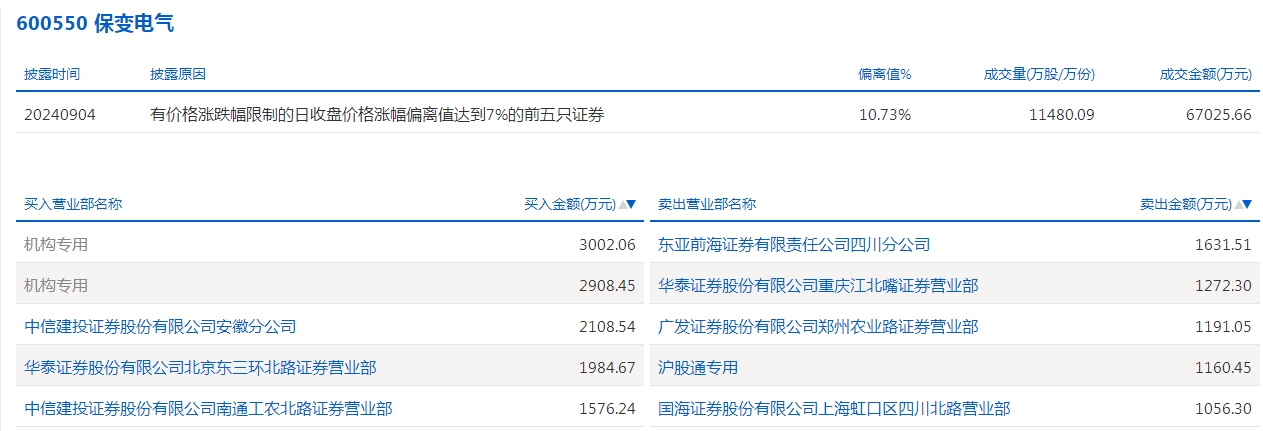Select buy amount 2108.54
This screenshot has height=431, width=1263.
point(607,326)
